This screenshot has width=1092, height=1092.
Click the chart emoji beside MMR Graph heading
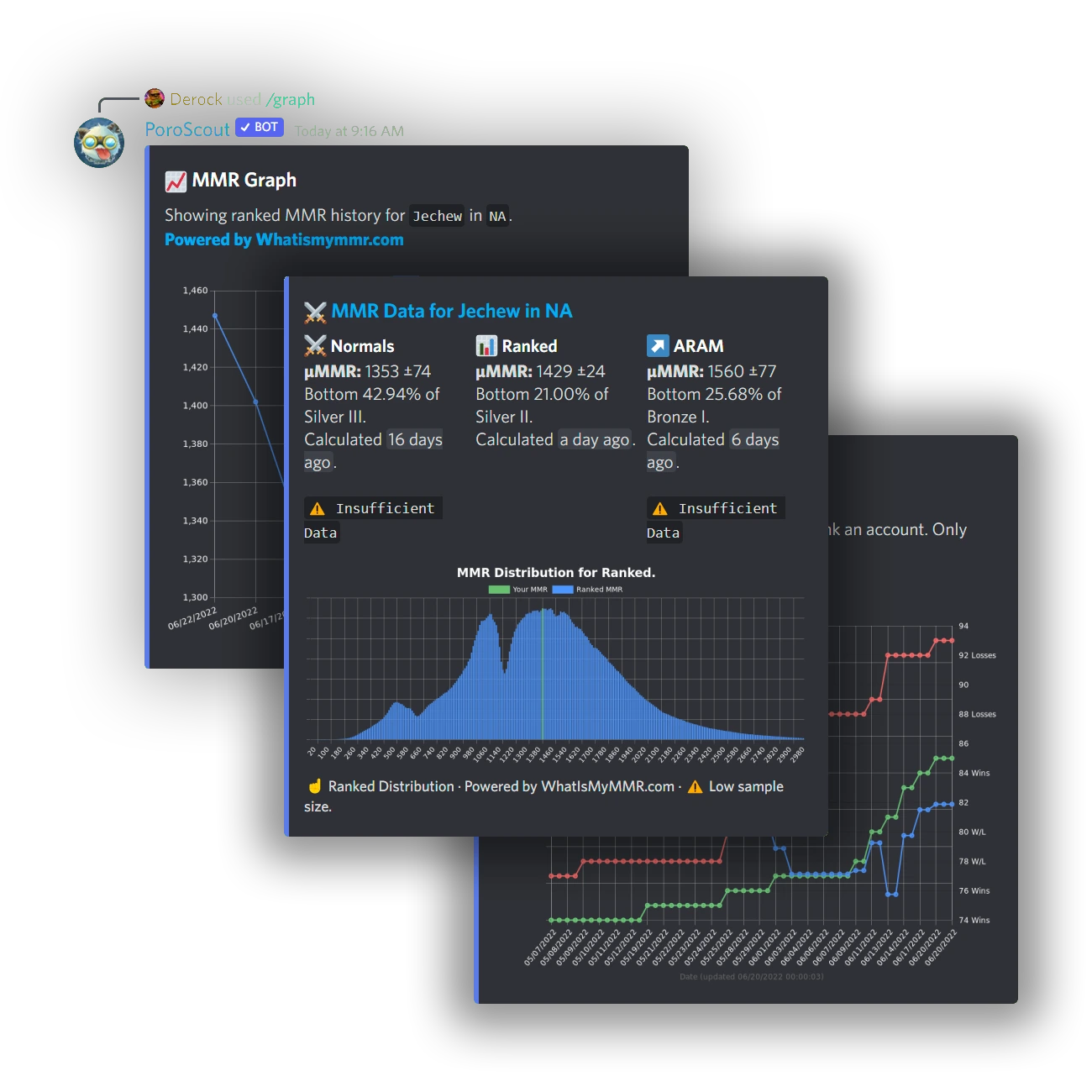(x=176, y=180)
